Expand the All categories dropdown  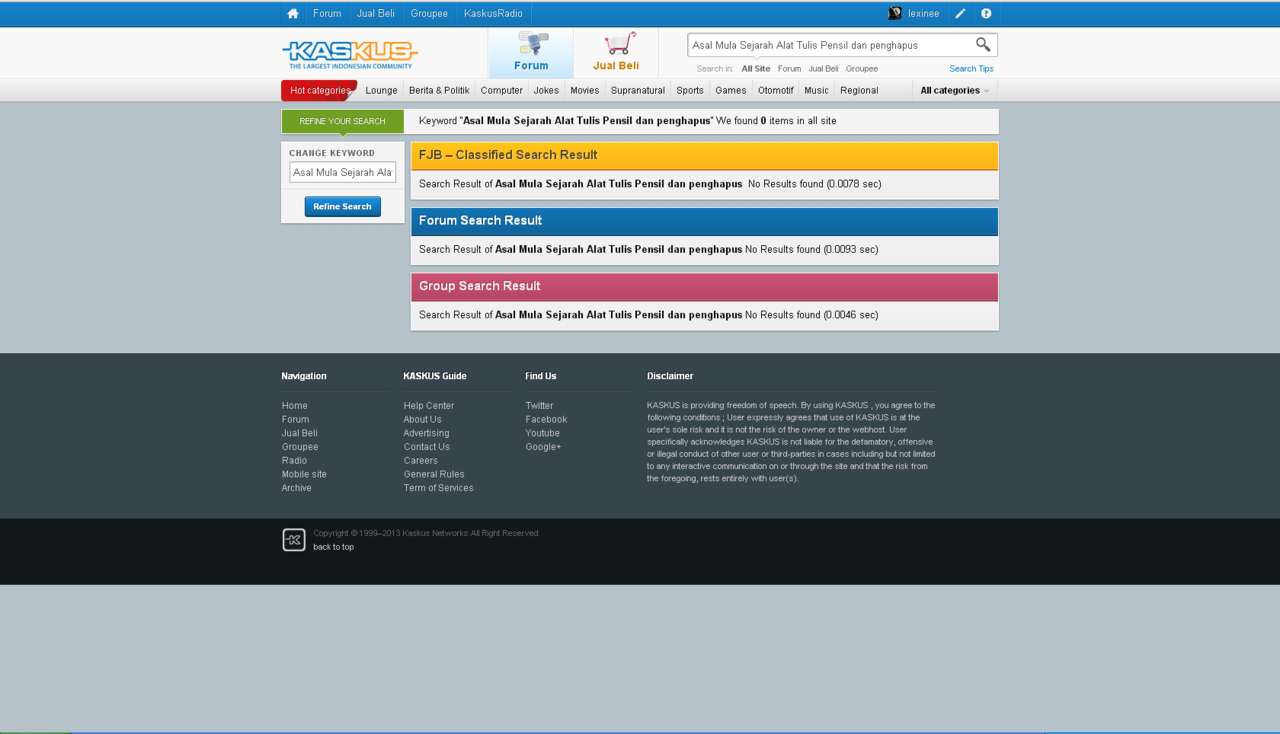click(955, 90)
